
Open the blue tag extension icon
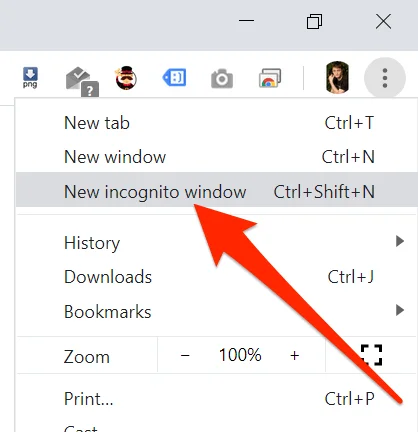[174, 78]
